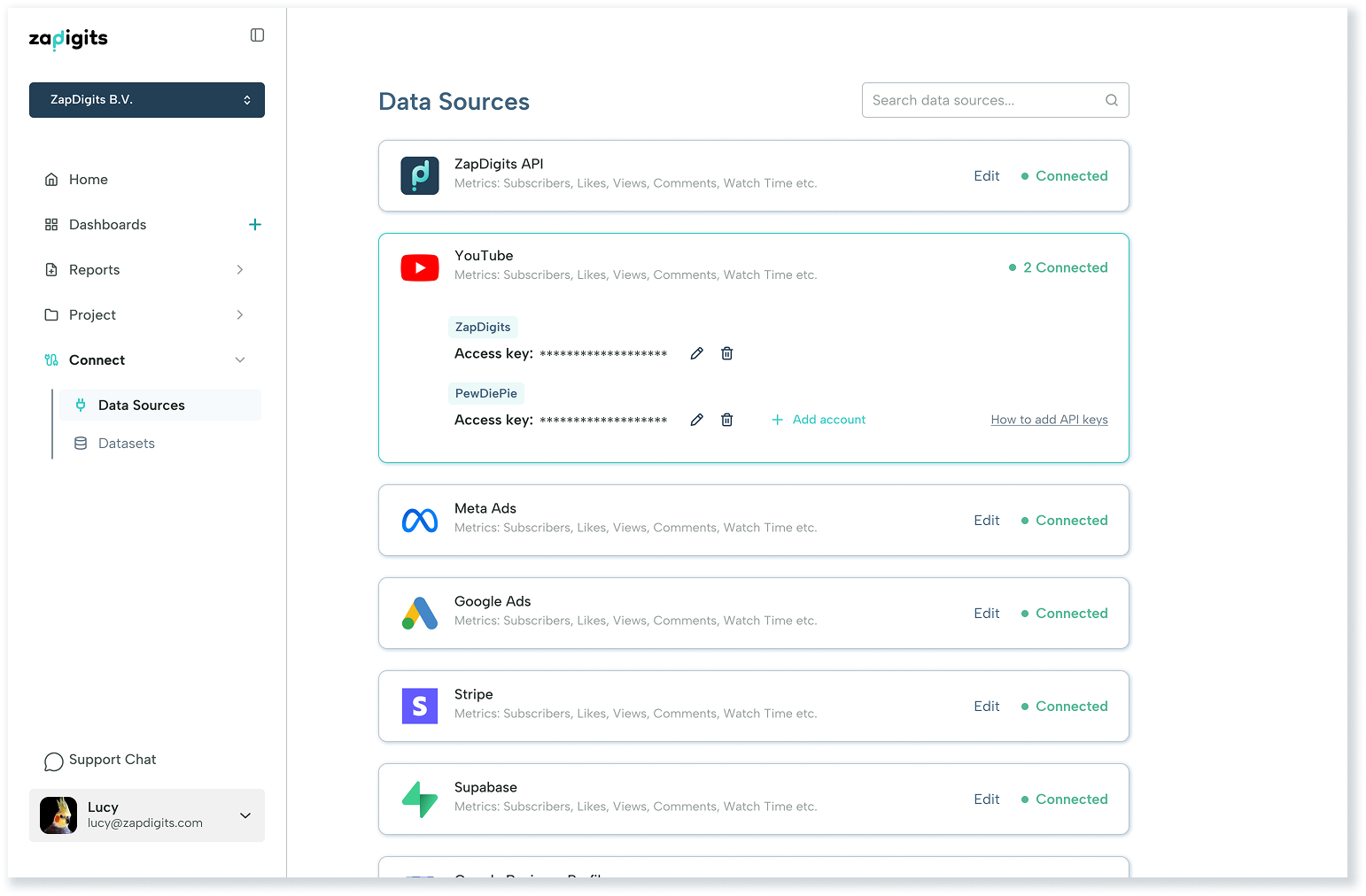Edit the ZapDigits account access key
This screenshot has width=1366, height=896.
click(x=697, y=353)
